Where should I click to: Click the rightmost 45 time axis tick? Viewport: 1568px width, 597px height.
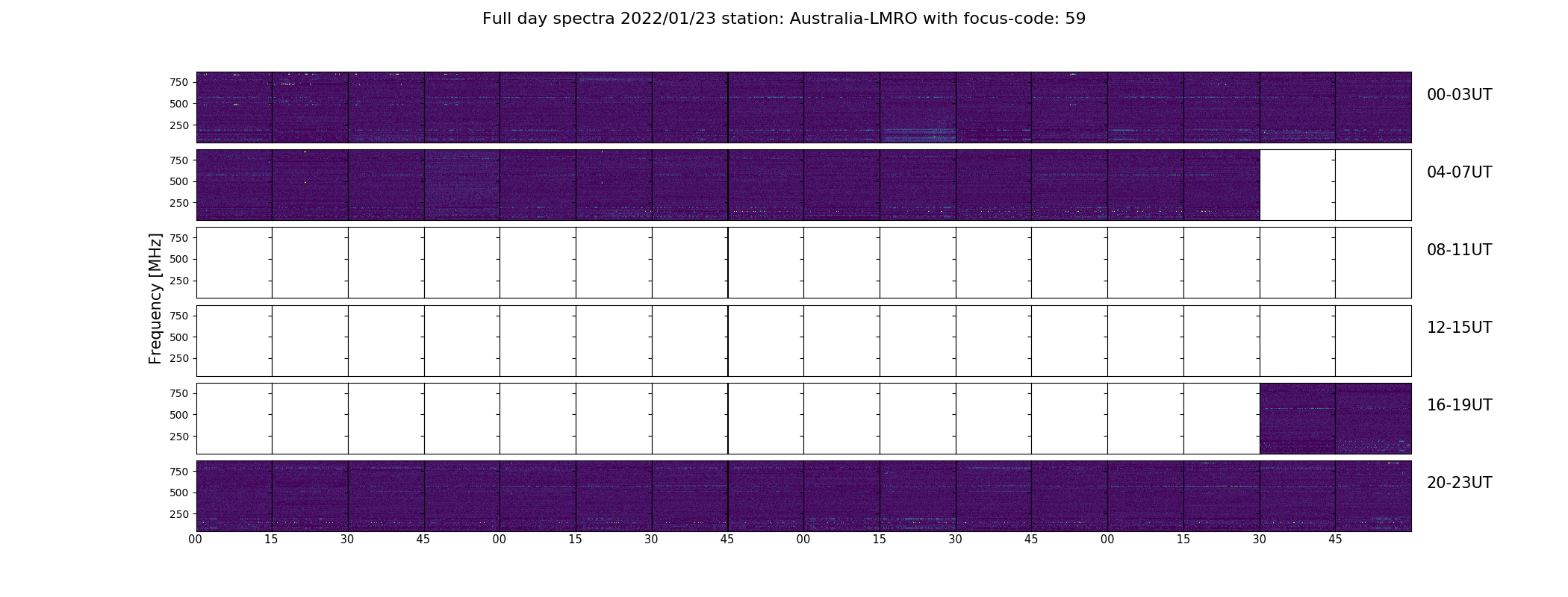1335,540
